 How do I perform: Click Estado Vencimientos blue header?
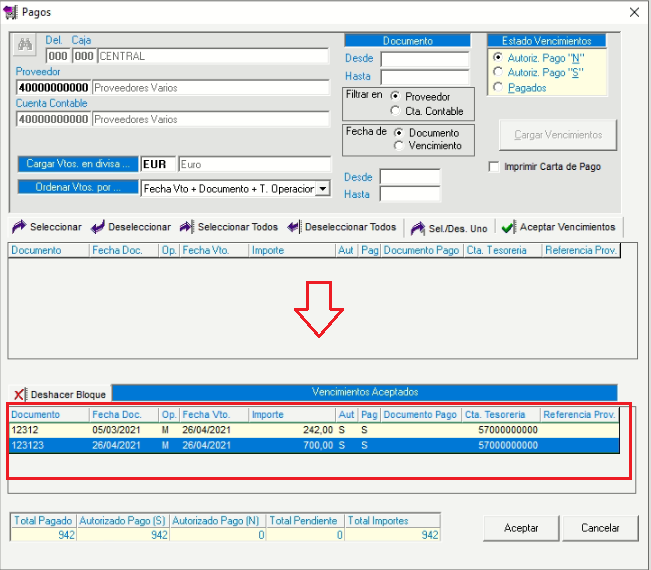coord(546,41)
